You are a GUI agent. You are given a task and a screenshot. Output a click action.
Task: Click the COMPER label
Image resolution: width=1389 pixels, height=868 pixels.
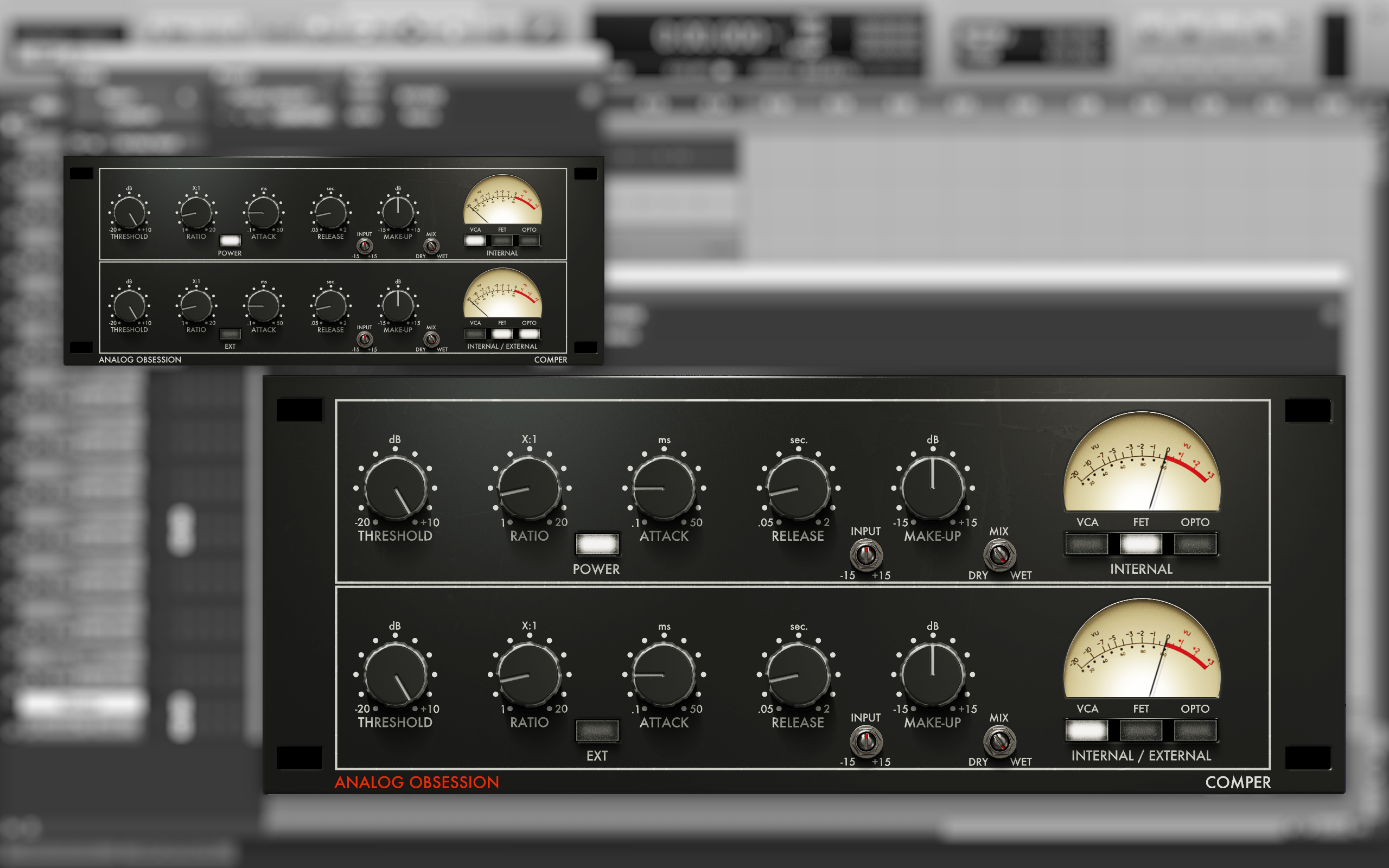coord(1238,782)
